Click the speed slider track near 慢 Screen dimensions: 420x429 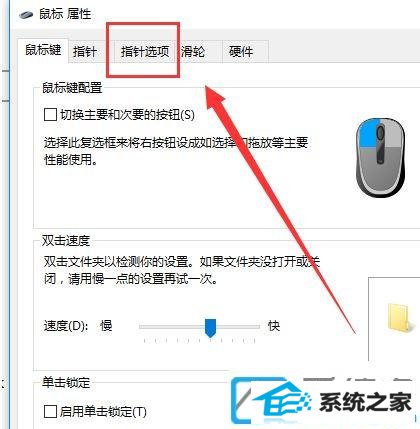(x=157, y=327)
